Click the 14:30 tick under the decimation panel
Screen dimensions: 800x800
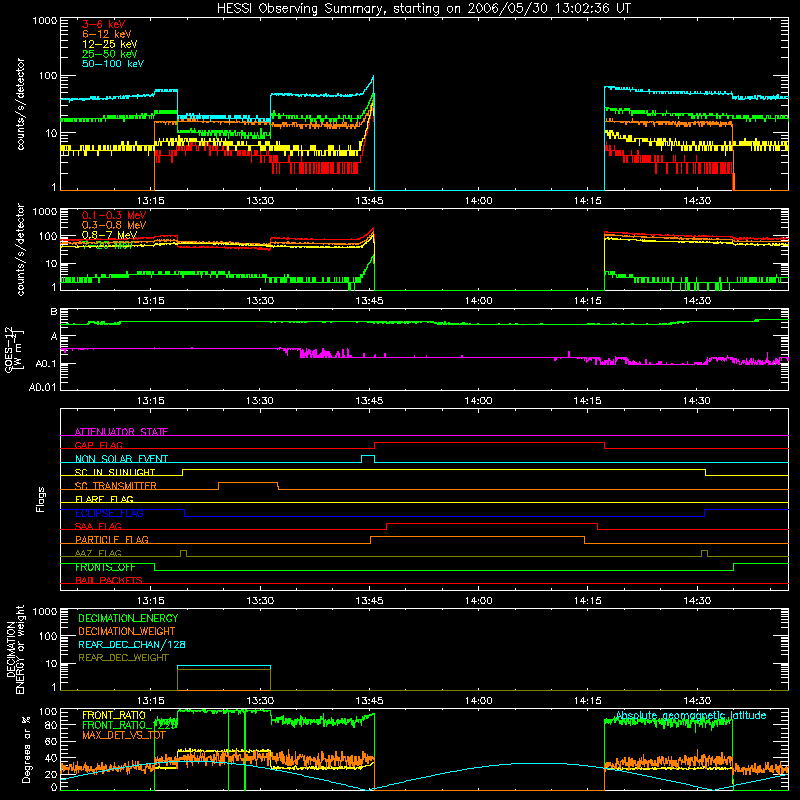(697, 701)
